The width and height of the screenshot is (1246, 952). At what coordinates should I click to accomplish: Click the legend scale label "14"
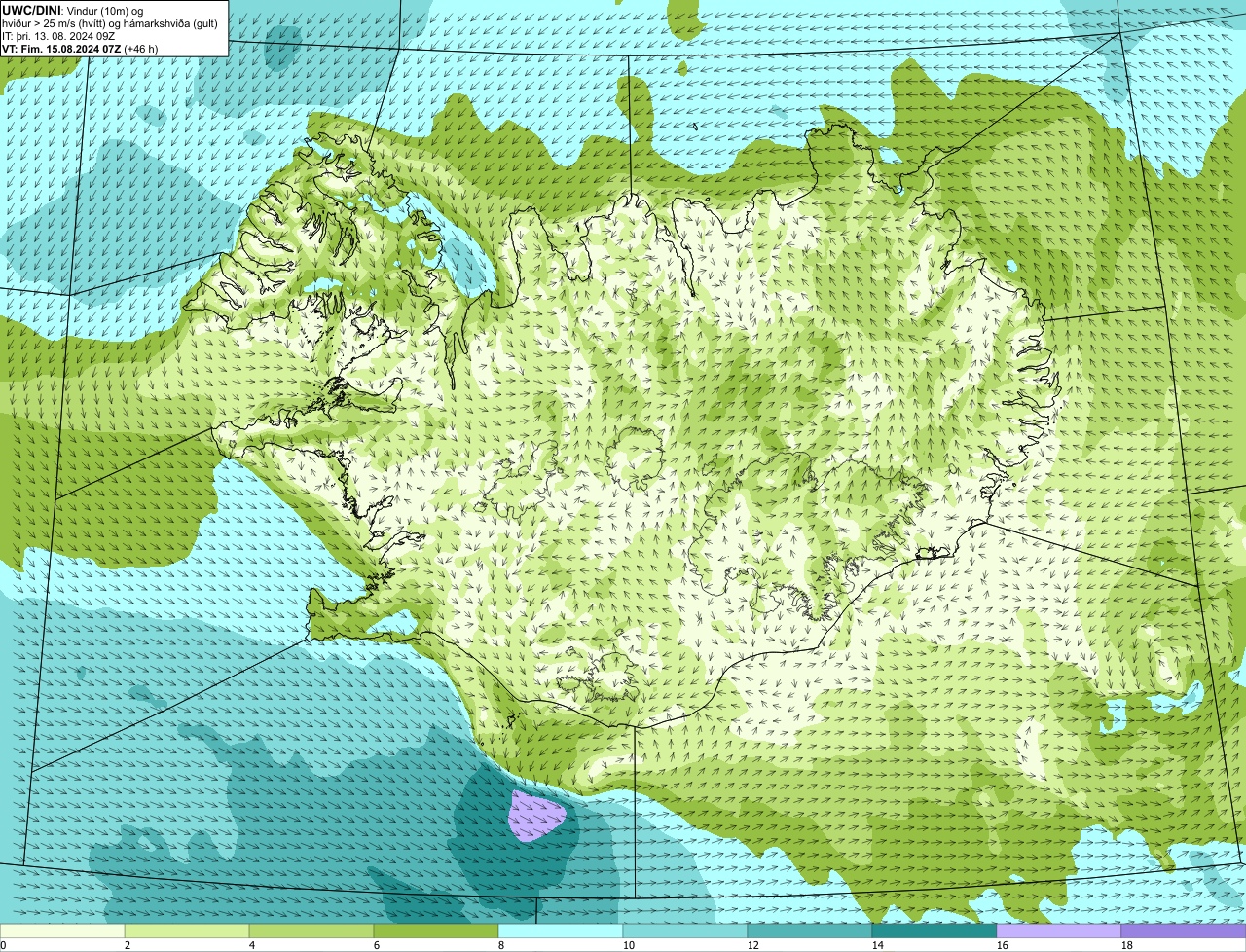tap(878, 945)
